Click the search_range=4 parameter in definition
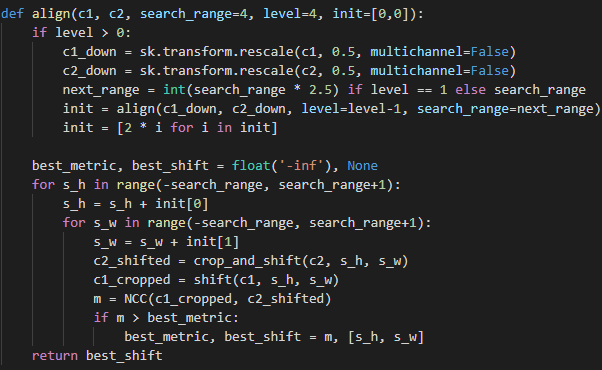This screenshot has height=370, width=602. coord(194,14)
